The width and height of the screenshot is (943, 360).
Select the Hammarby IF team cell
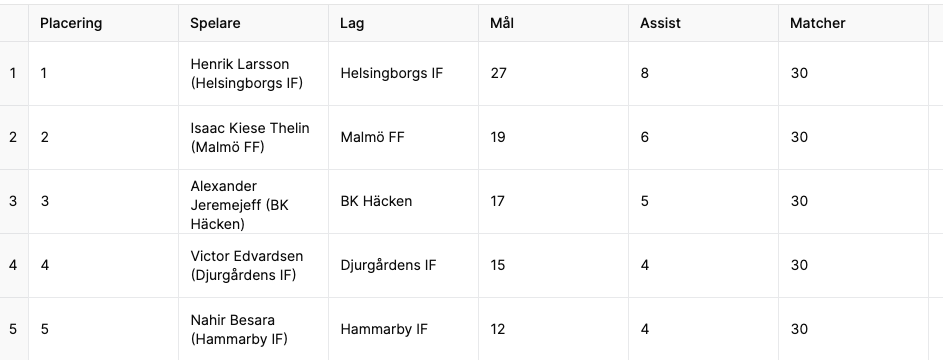click(x=404, y=329)
